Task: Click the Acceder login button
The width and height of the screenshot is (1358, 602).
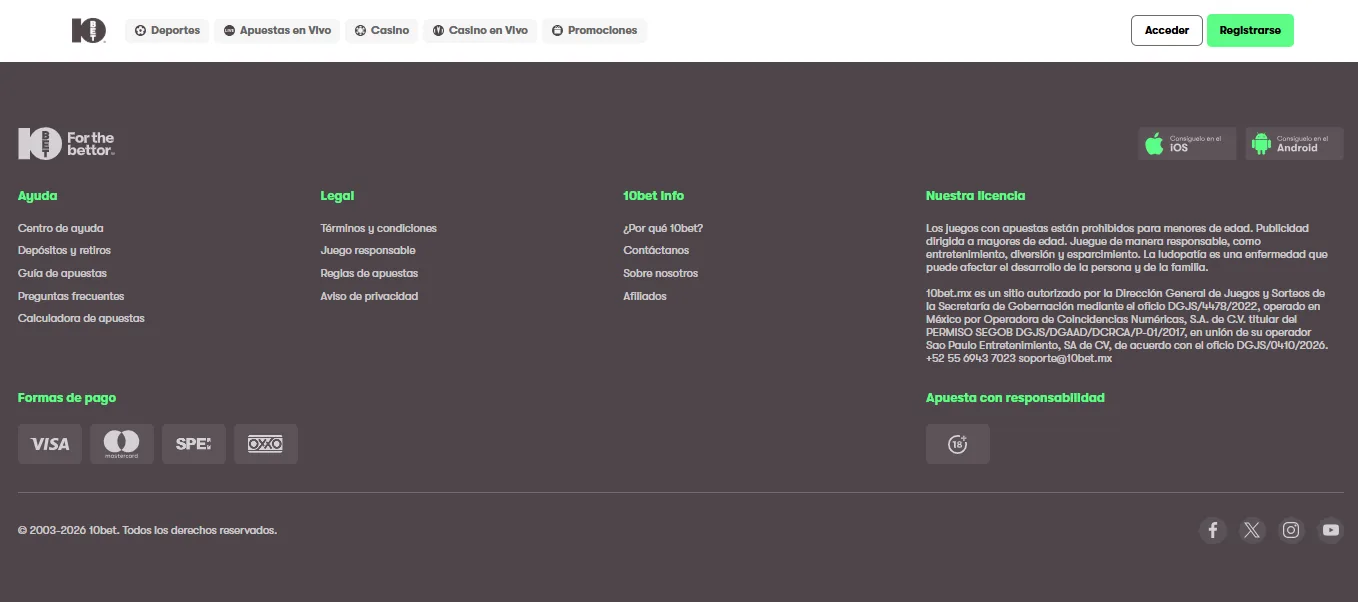Action: point(1167,30)
